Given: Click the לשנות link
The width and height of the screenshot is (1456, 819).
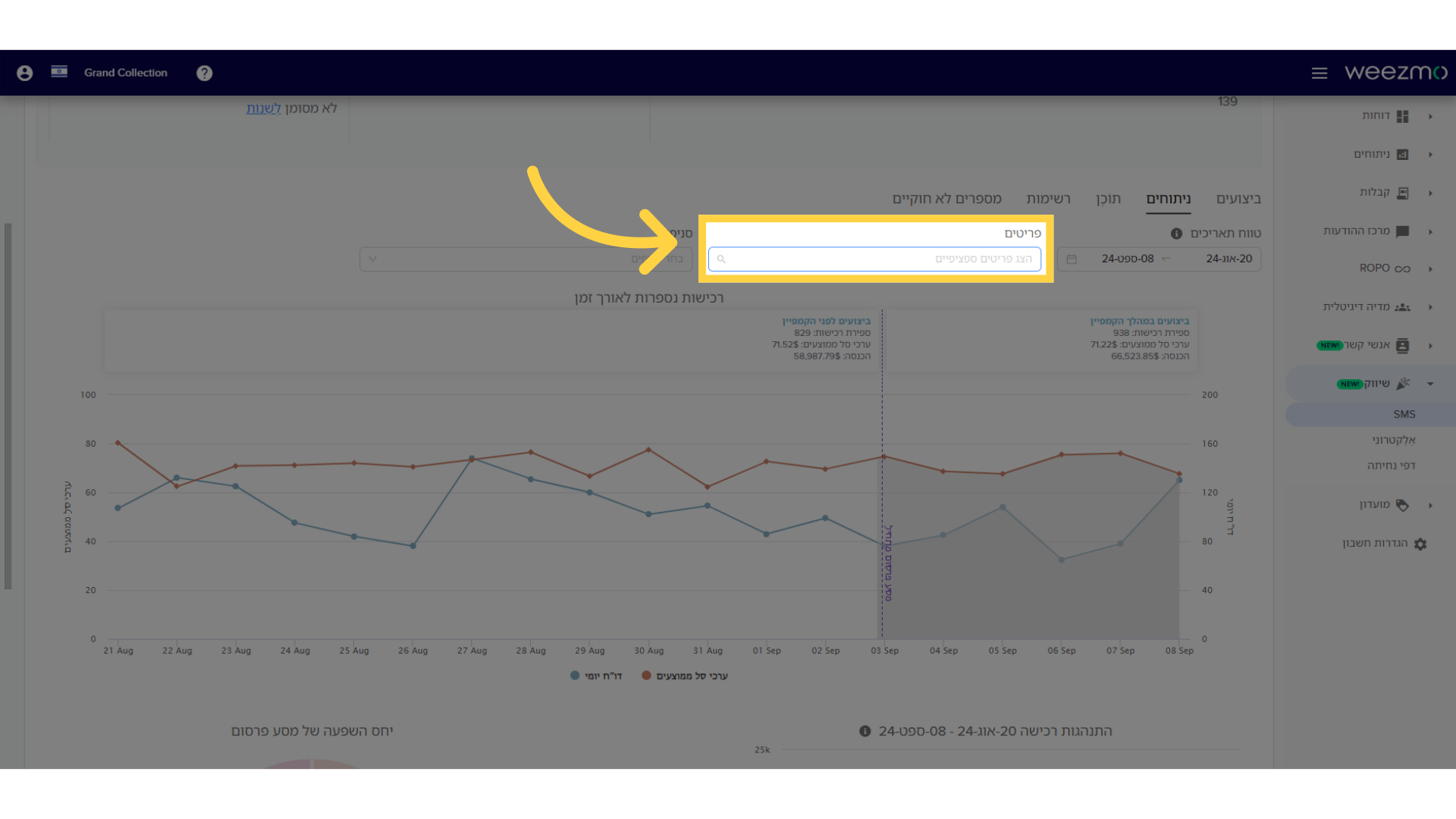Looking at the screenshot, I should coord(263,108).
